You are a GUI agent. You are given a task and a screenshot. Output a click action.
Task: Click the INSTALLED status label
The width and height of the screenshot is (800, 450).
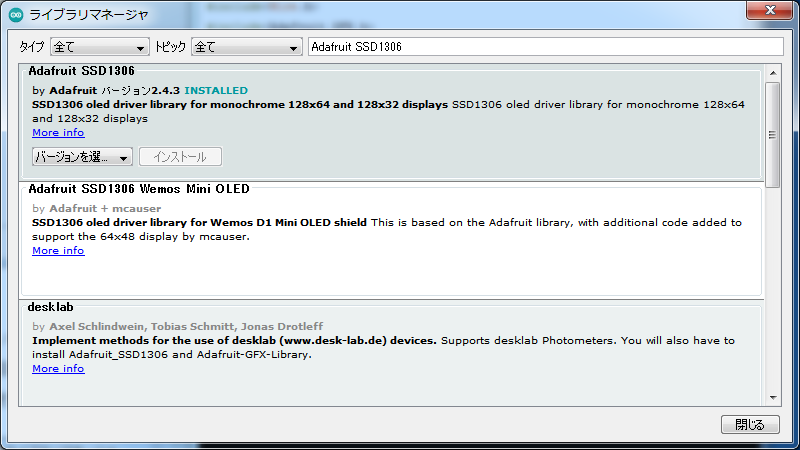coord(216,90)
